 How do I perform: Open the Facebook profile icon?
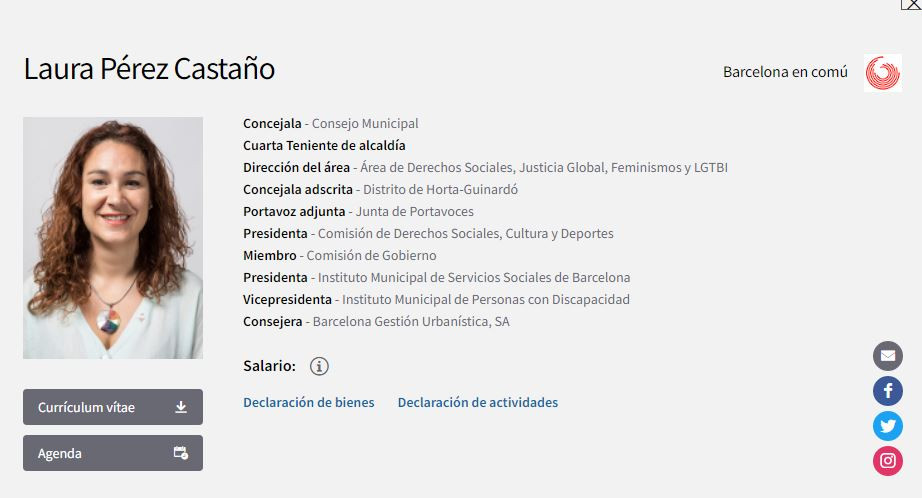[887, 391]
